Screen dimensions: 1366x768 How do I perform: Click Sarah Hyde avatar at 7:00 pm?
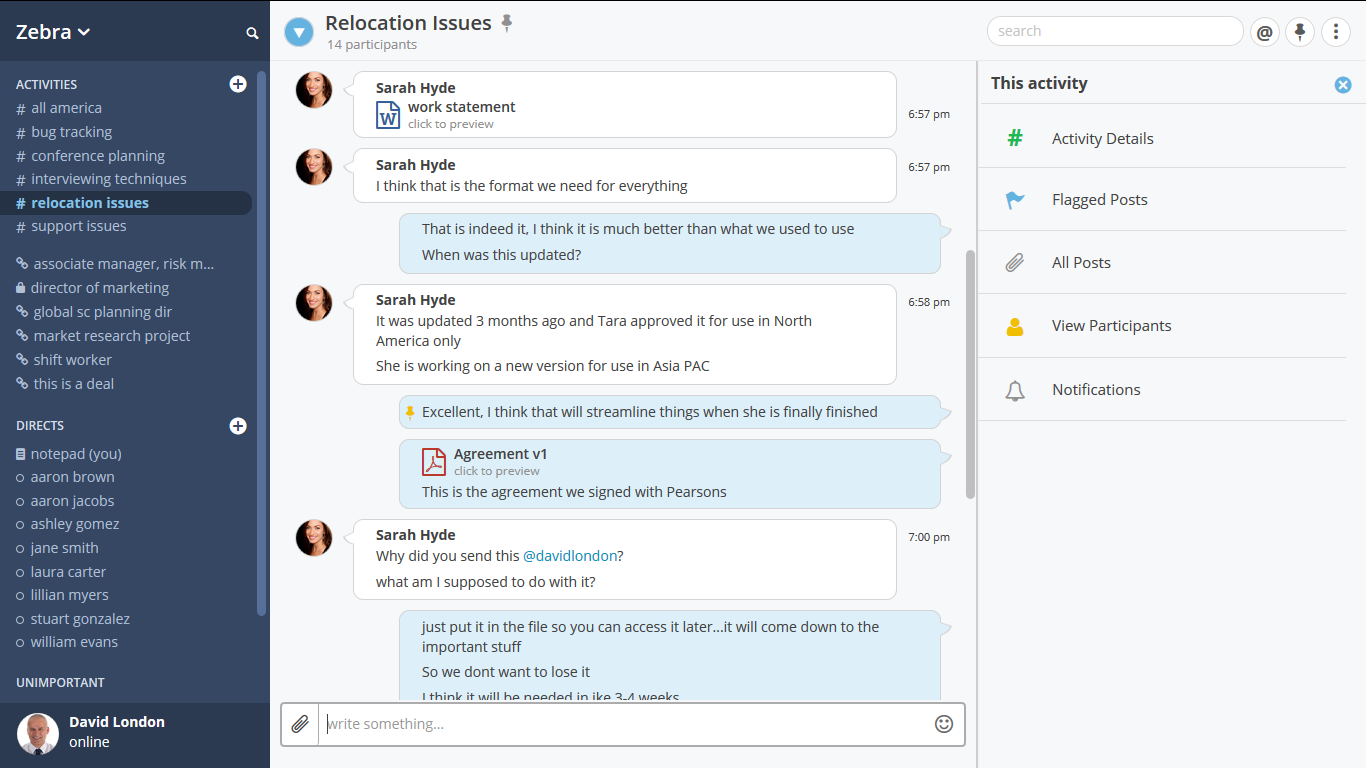[314, 538]
